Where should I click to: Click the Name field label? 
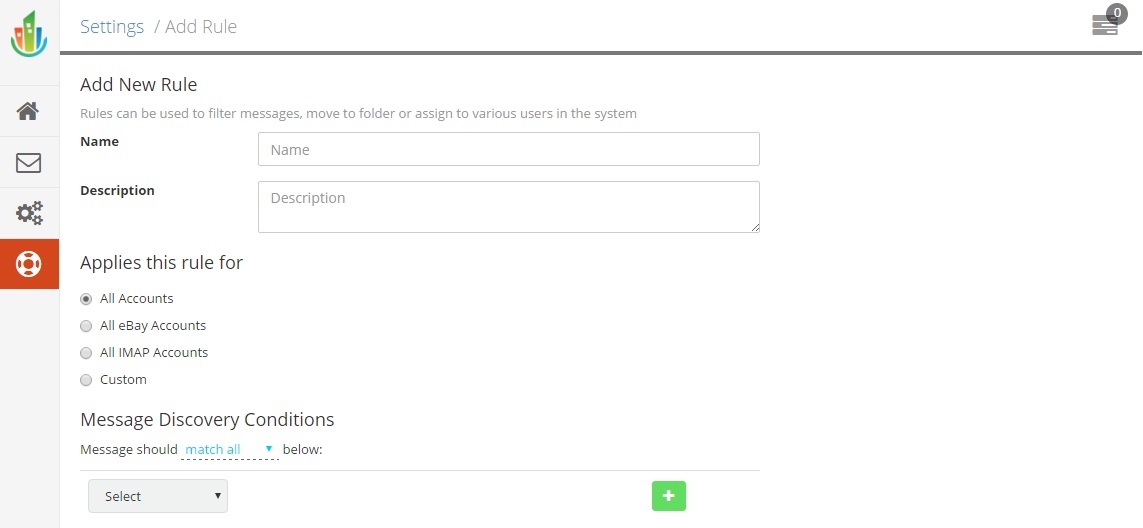[x=99, y=142]
